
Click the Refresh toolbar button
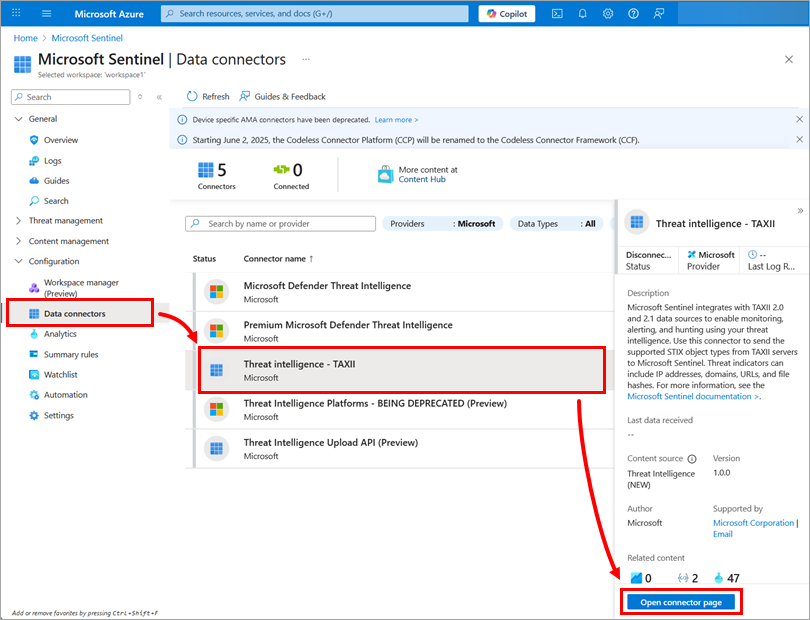pyautogui.click(x=208, y=97)
